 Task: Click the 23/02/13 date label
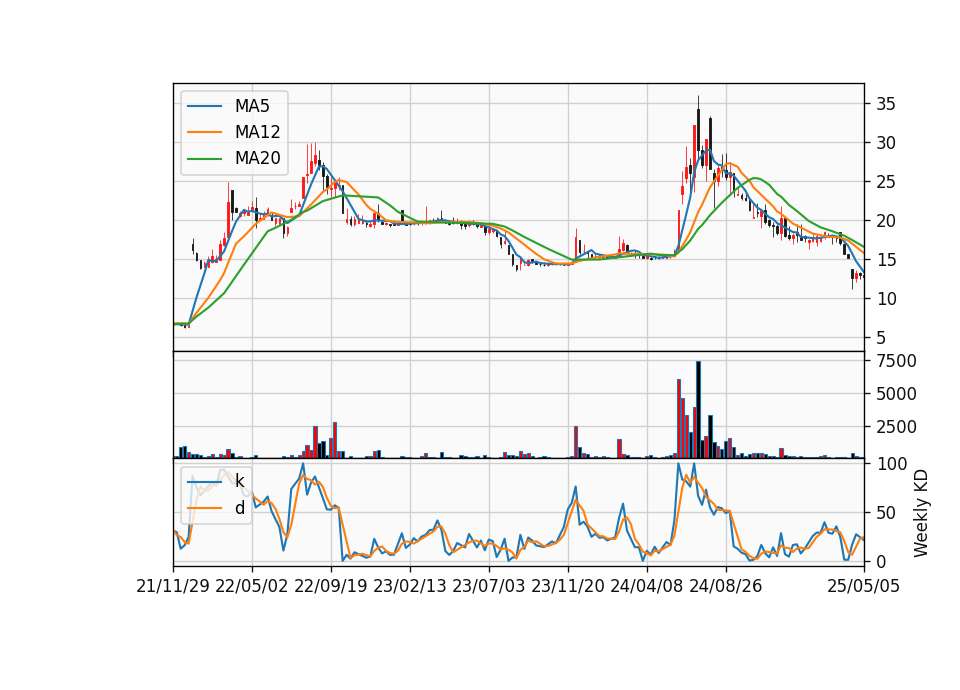410,586
